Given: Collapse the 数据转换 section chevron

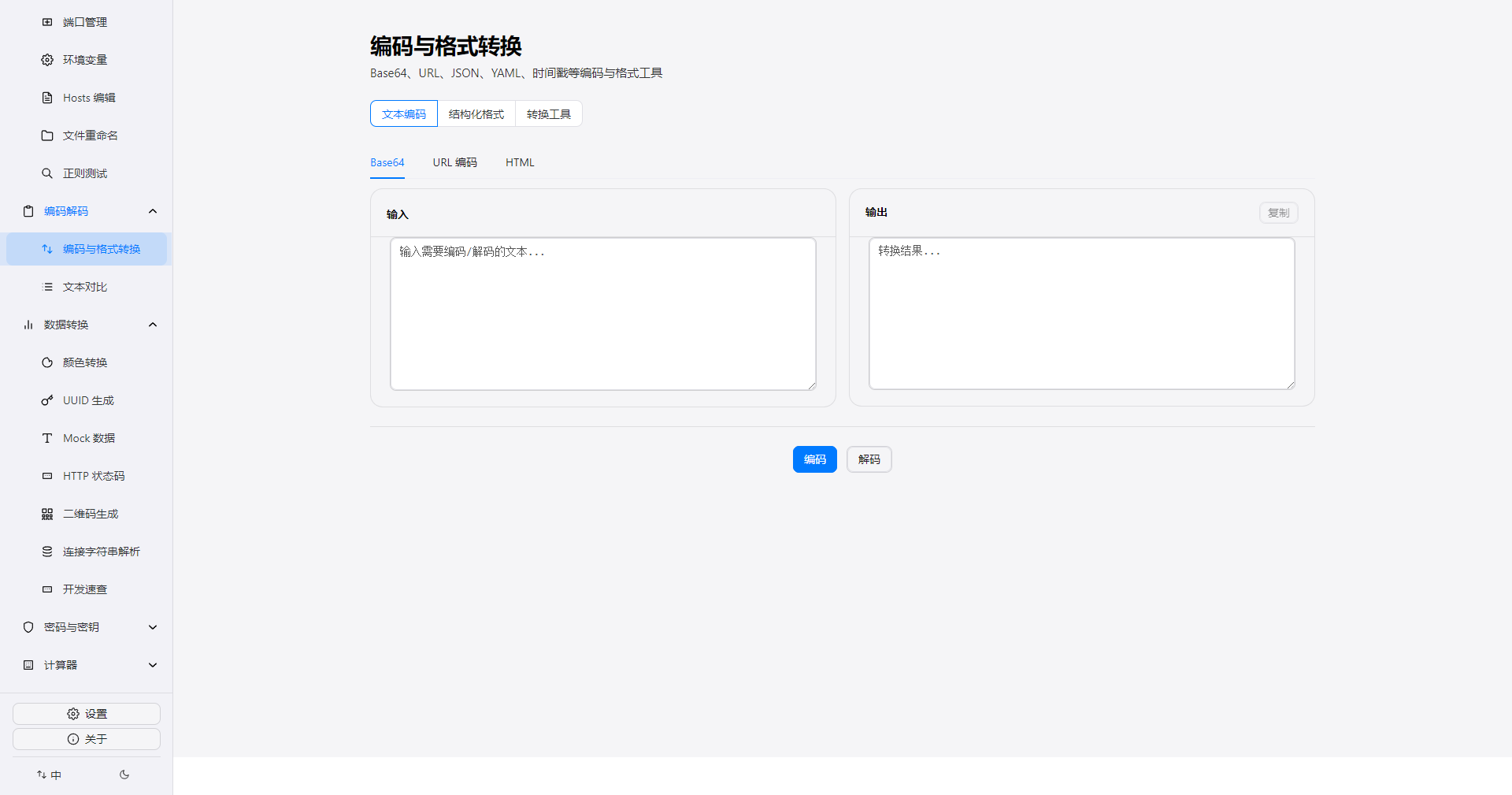Looking at the screenshot, I should pyautogui.click(x=153, y=325).
